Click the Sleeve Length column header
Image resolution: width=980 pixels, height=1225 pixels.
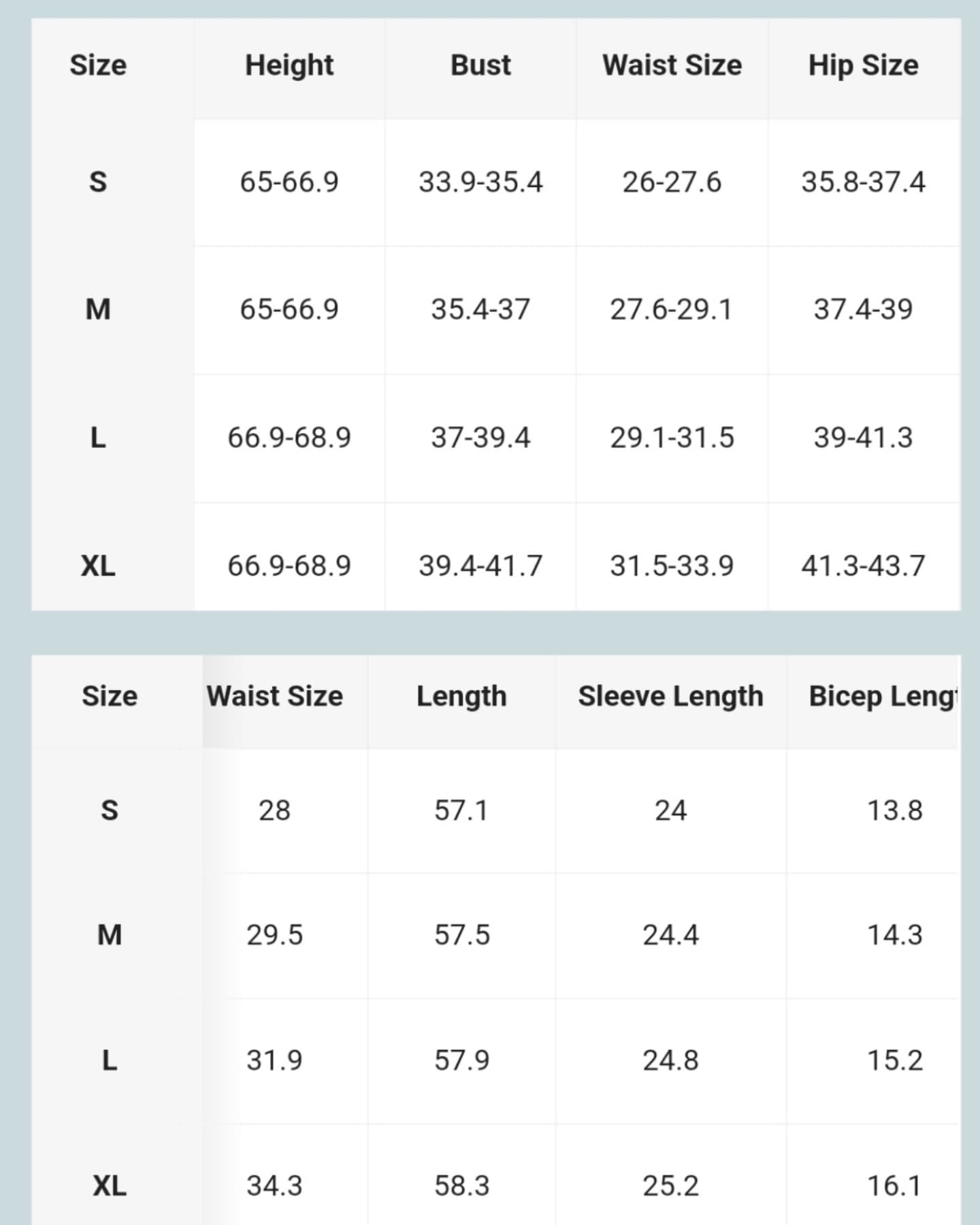[x=670, y=696]
